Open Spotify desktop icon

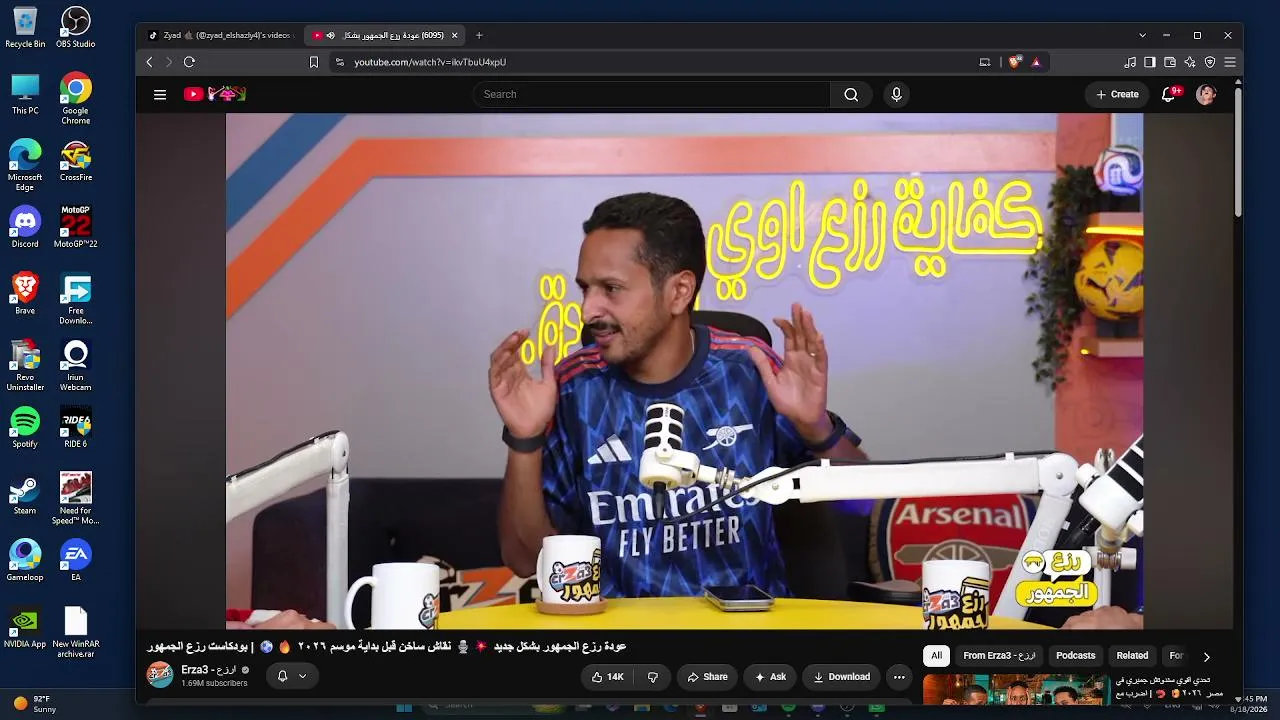tap(25, 428)
